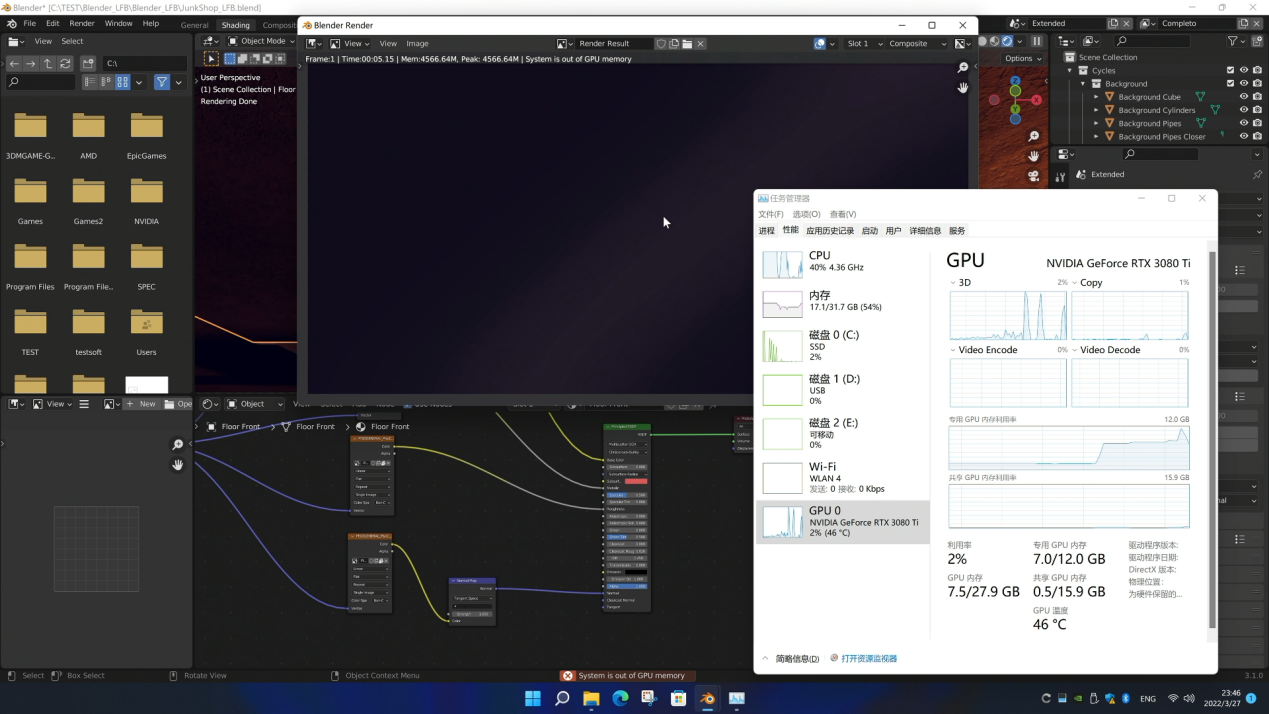Click the create new folder icon
The width and height of the screenshot is (1269, 714).
[88, 63]
